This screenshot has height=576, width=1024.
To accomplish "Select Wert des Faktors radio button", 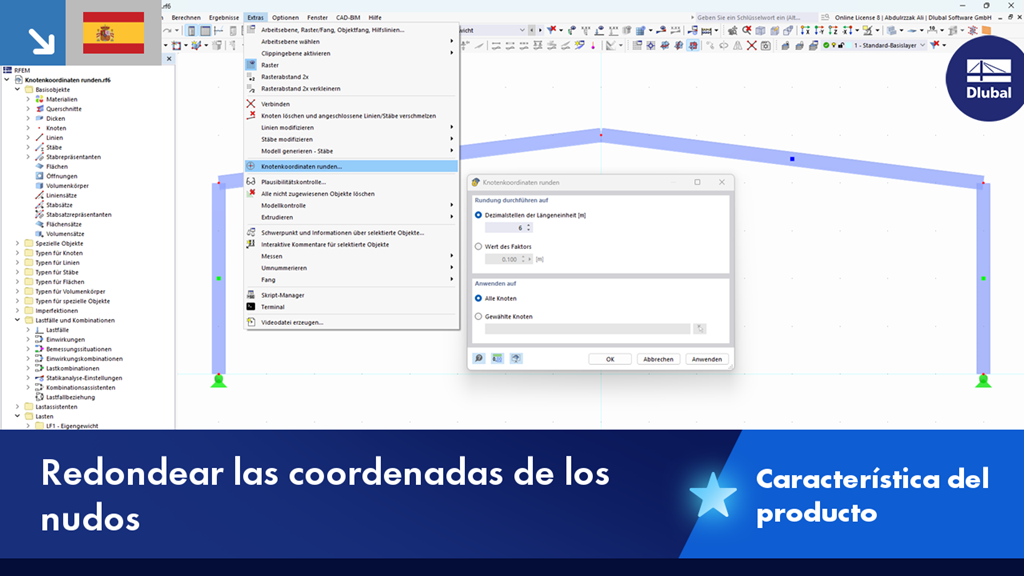I will (479, 247).
